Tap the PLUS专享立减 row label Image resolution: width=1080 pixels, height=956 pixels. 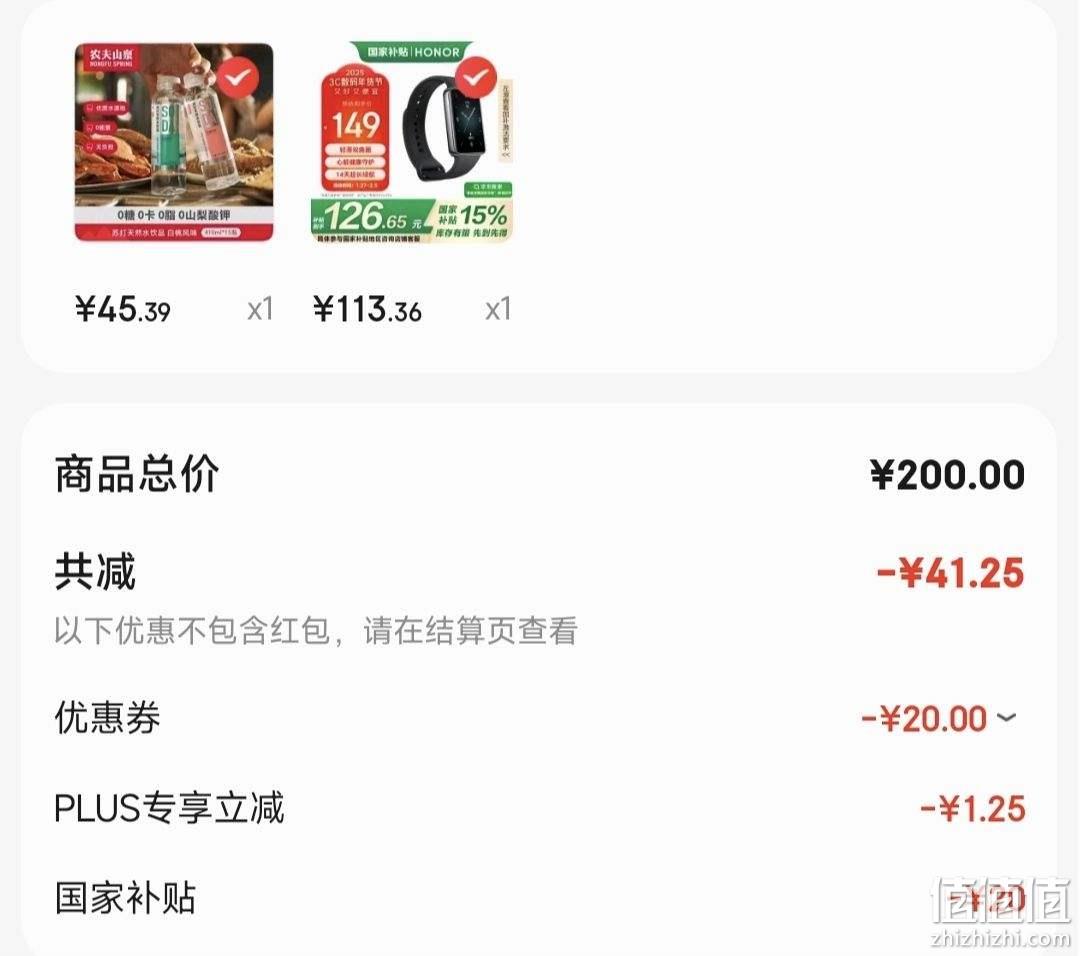169,808
